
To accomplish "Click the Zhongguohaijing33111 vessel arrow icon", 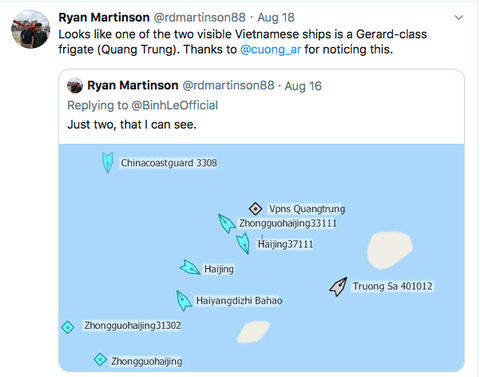I will [x=227, y=223].
